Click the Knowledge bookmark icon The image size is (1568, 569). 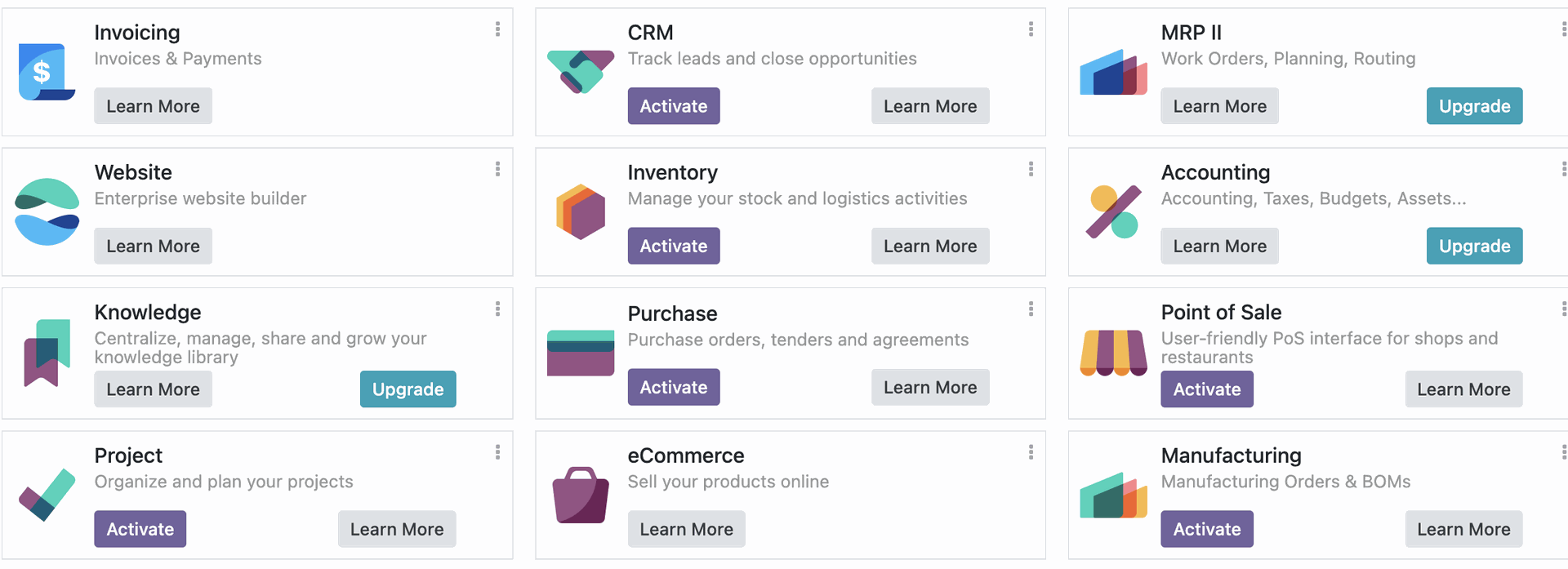(x=47, y=353)
